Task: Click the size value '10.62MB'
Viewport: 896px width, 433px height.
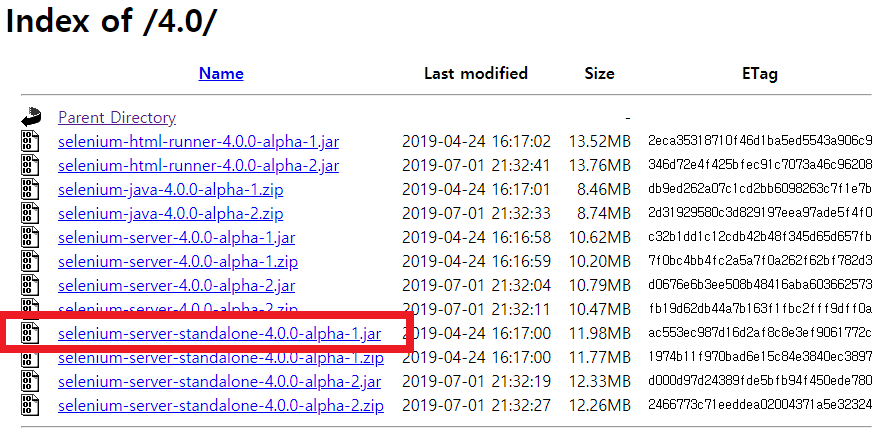Action: click(599, 237)
